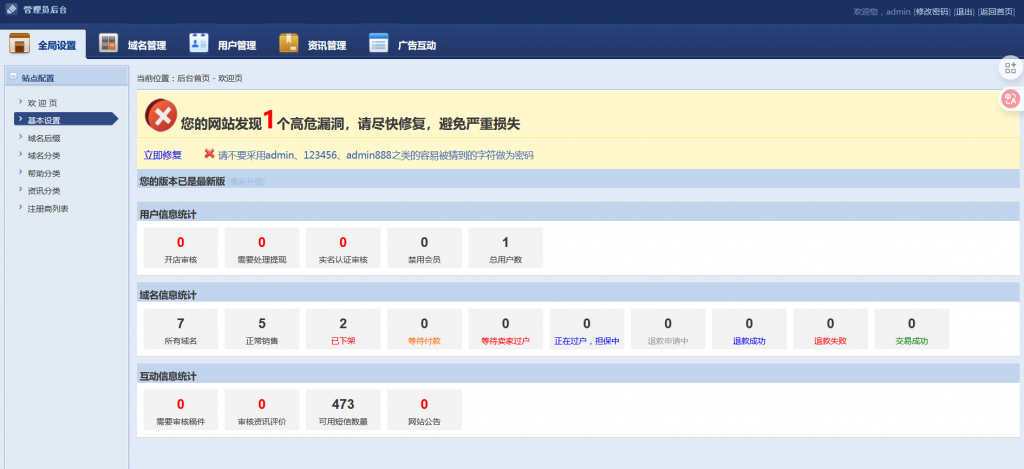Click the pink floating translate button
This screenshot has height=469, width=1024.
[x=1011, y=99]
